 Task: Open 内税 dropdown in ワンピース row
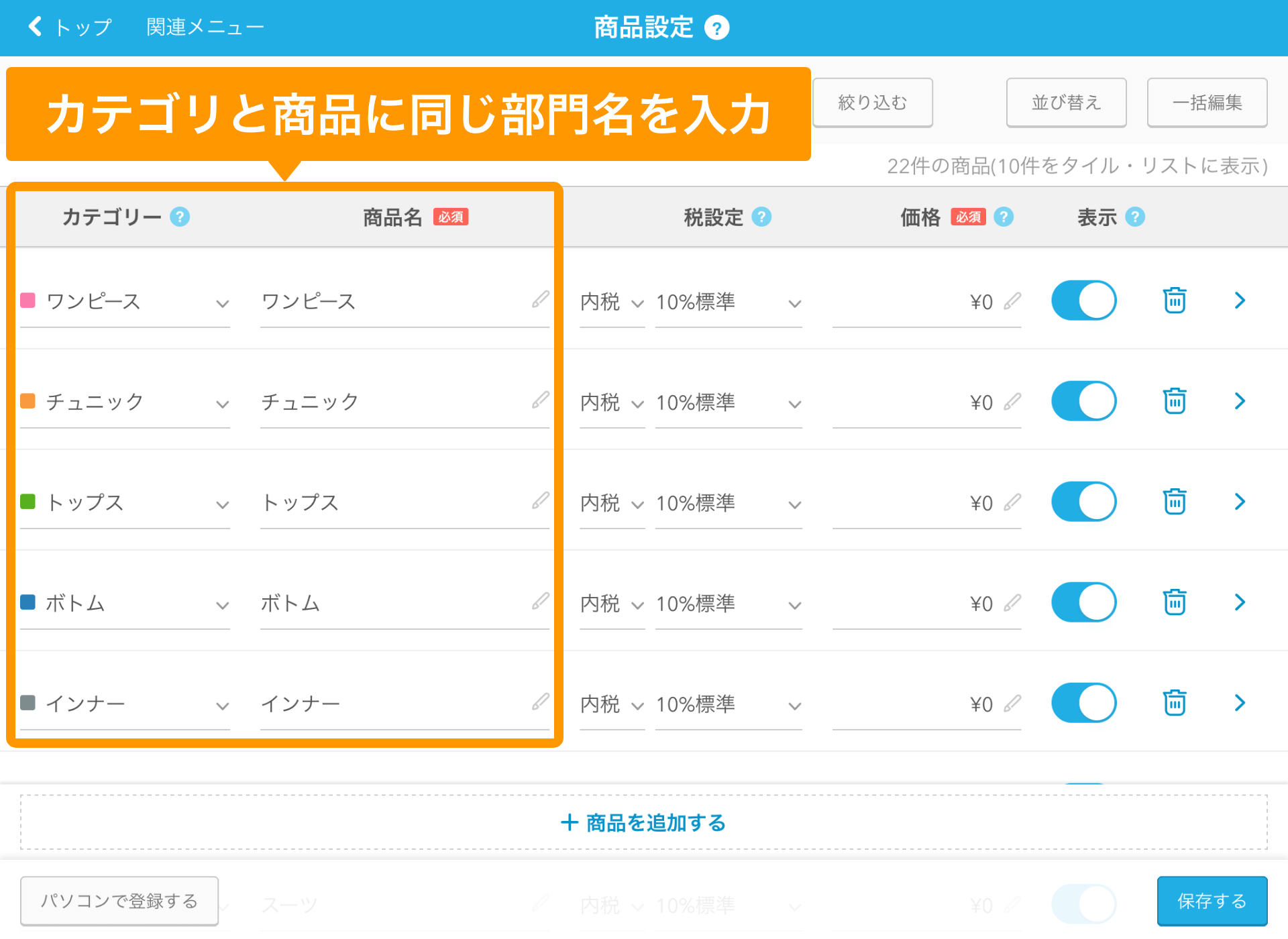coord(612,302)
